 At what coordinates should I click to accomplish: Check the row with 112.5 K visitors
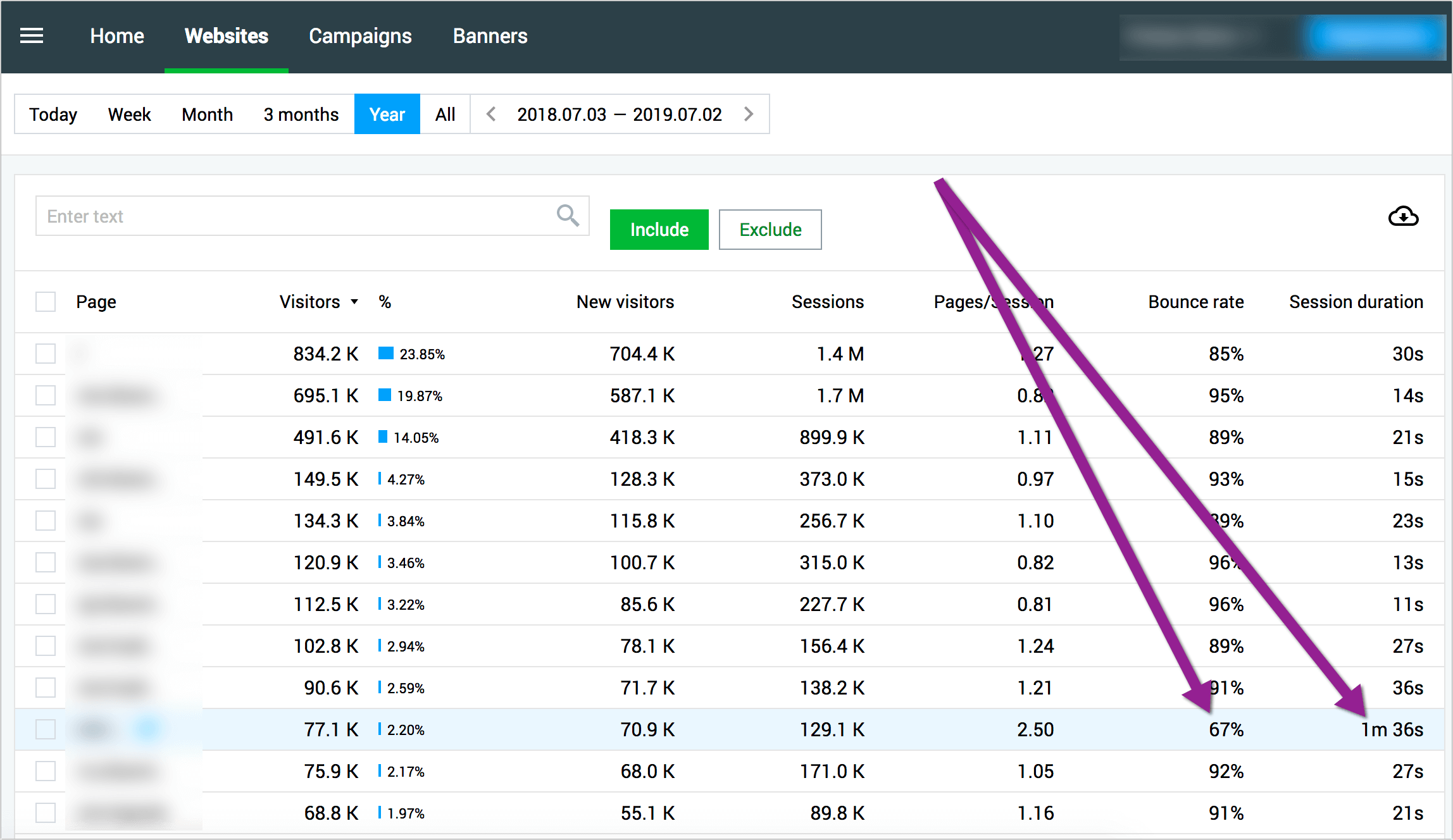46,604
